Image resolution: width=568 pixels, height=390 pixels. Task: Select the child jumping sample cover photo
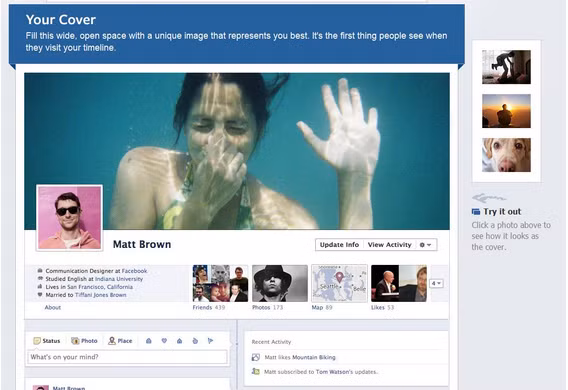coord(506,67)
